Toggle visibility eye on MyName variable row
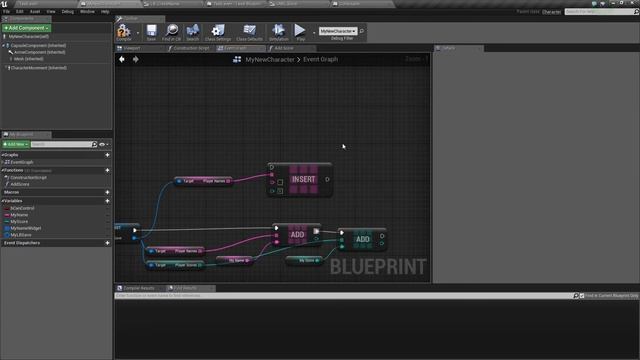 click(x=108, y=215)
